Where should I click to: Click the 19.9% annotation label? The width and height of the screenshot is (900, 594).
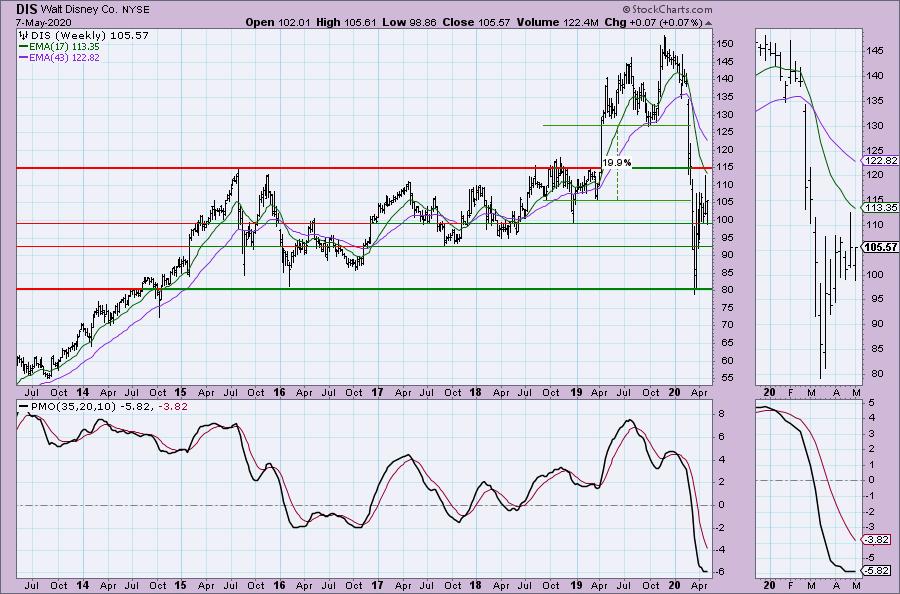coord(616,162)
